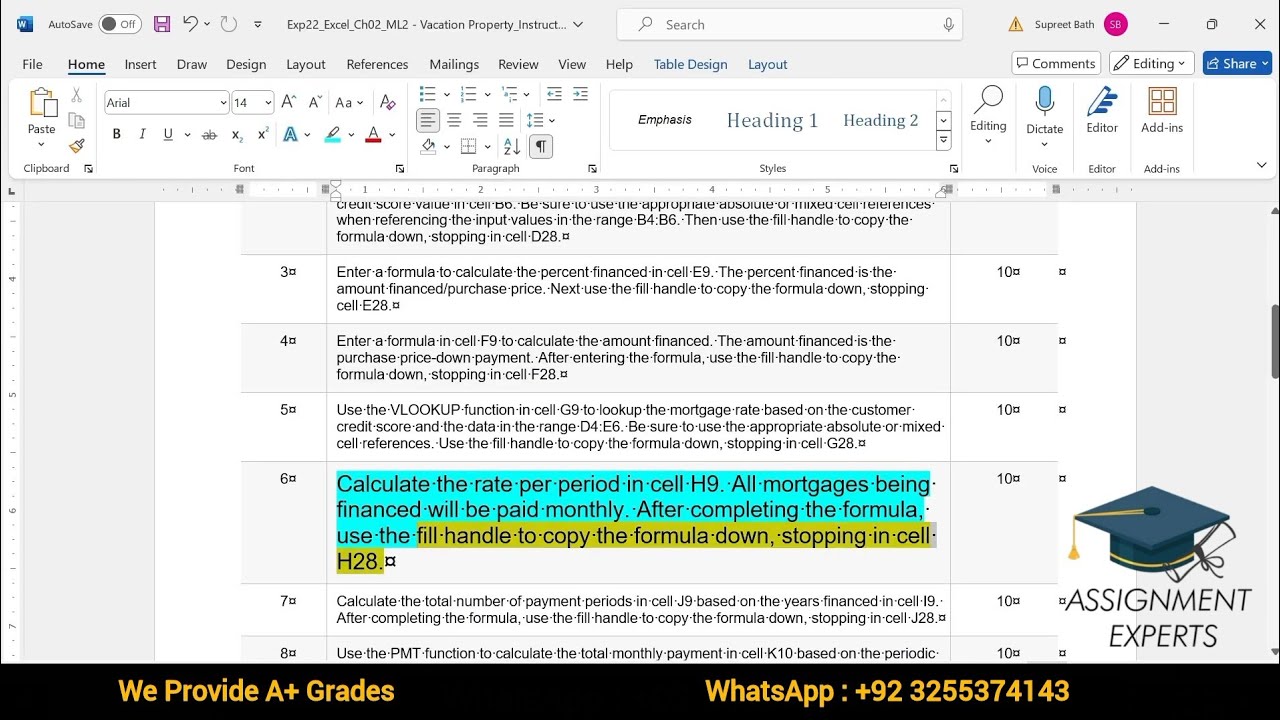Toggle italic formatting

(142, 134)
